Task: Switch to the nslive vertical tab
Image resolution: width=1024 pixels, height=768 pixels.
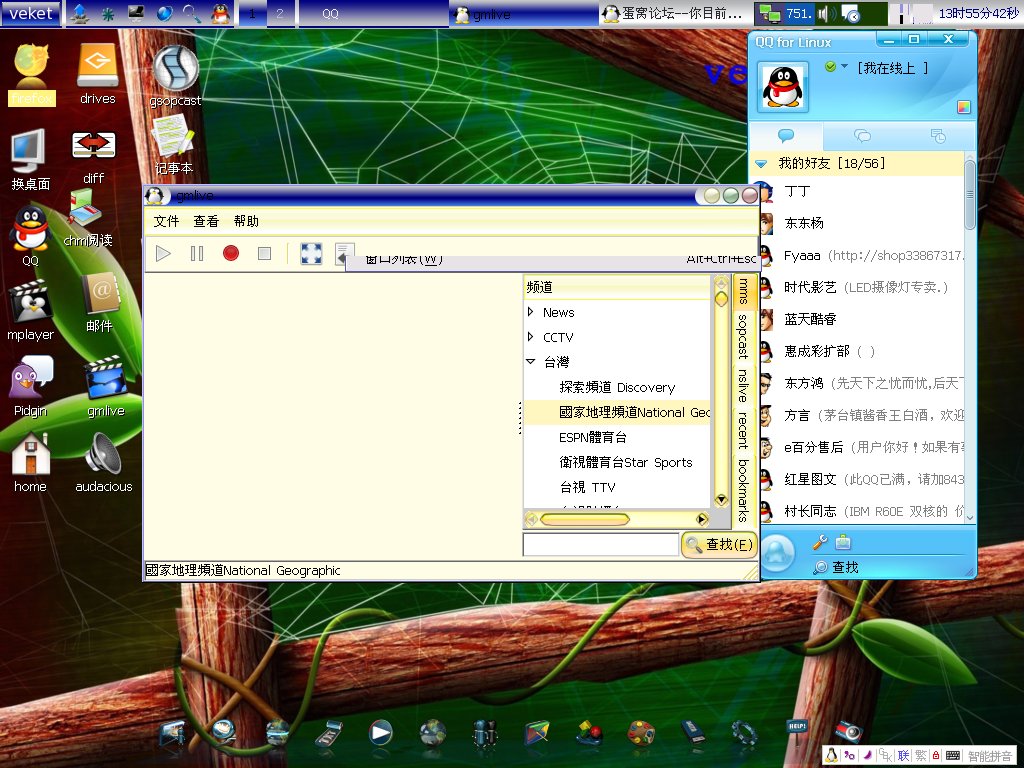Action: pyautogui.click(x=744, y=385)
